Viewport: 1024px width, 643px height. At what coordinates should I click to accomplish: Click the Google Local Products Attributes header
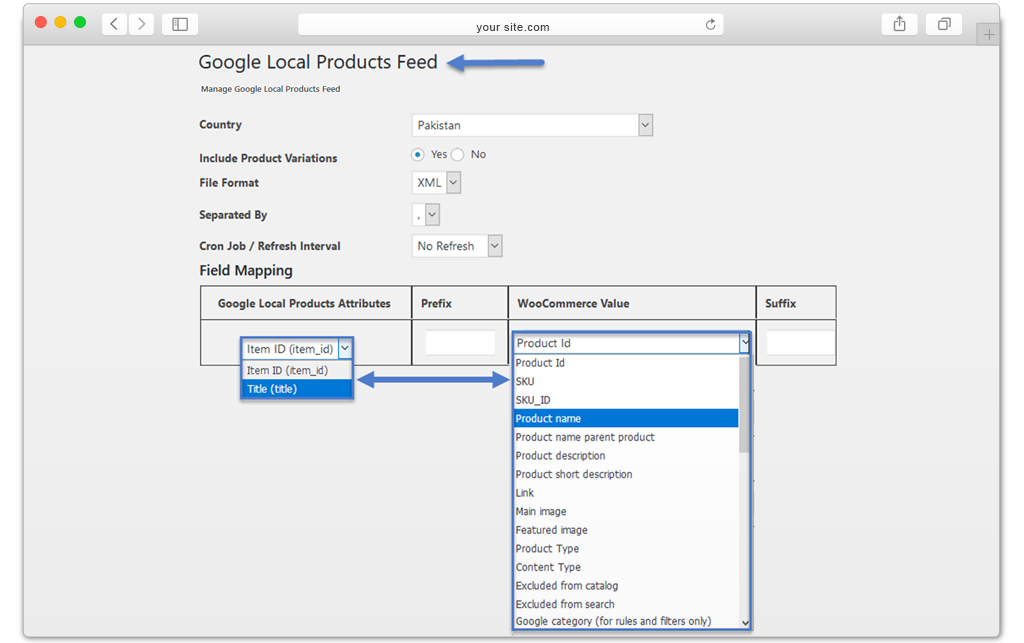tap(304, 304)
